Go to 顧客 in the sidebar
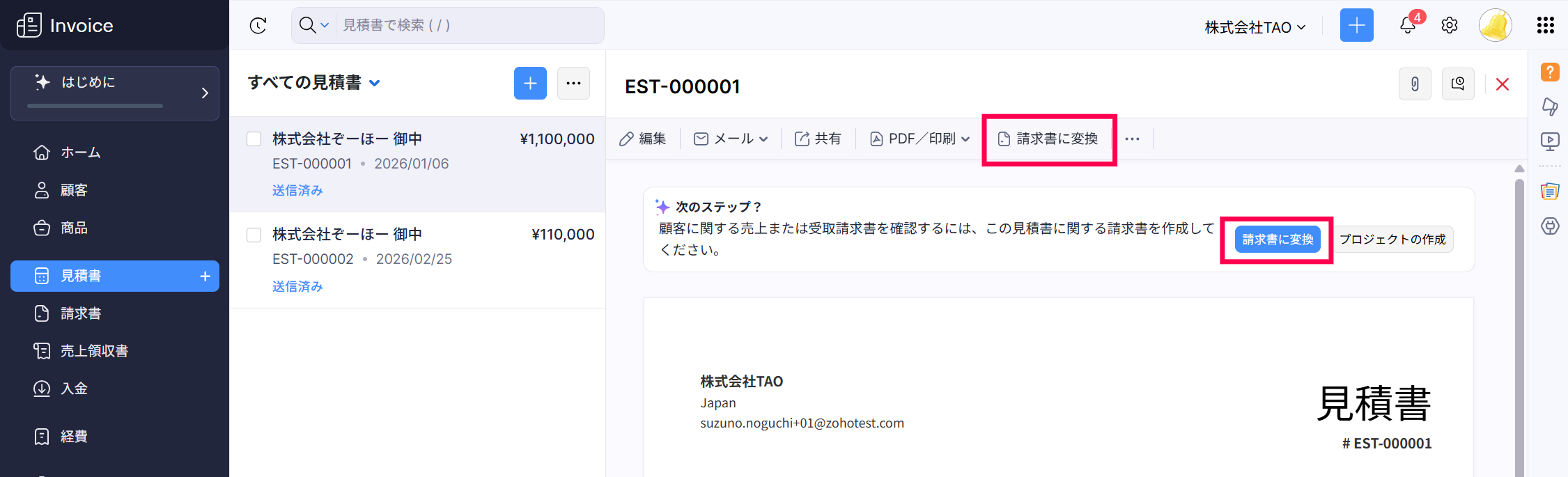Viewport: 1568px width, 477px height. (x=74, y=190)
